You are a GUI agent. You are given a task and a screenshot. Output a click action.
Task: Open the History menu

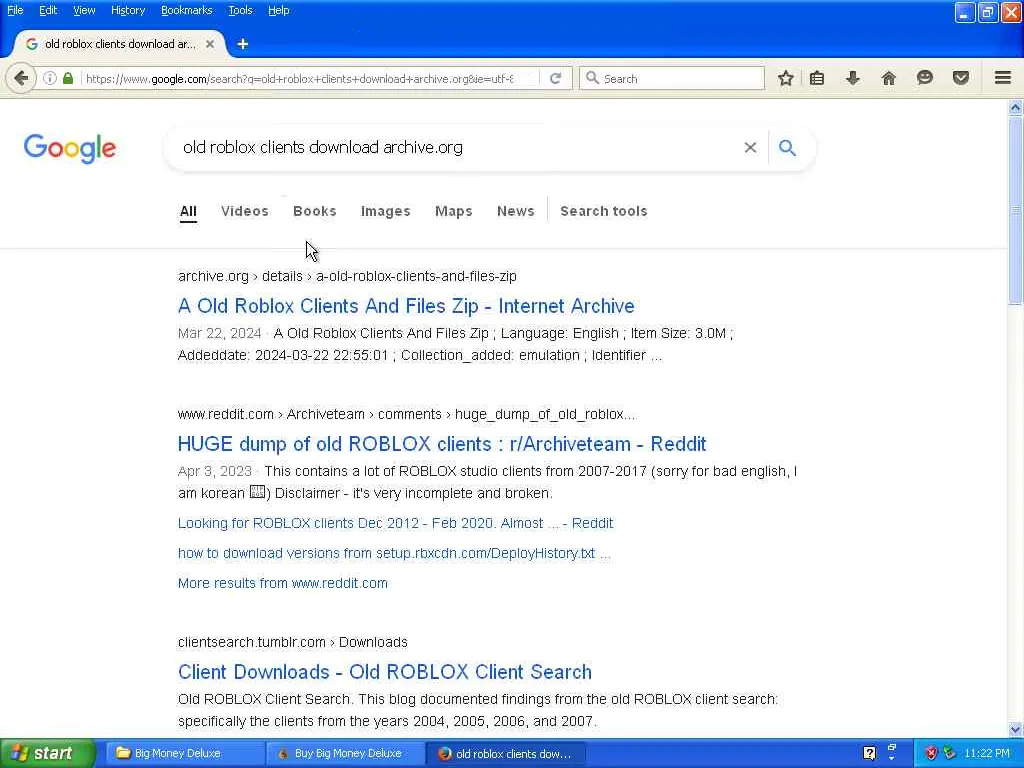(x=127, y=10)
